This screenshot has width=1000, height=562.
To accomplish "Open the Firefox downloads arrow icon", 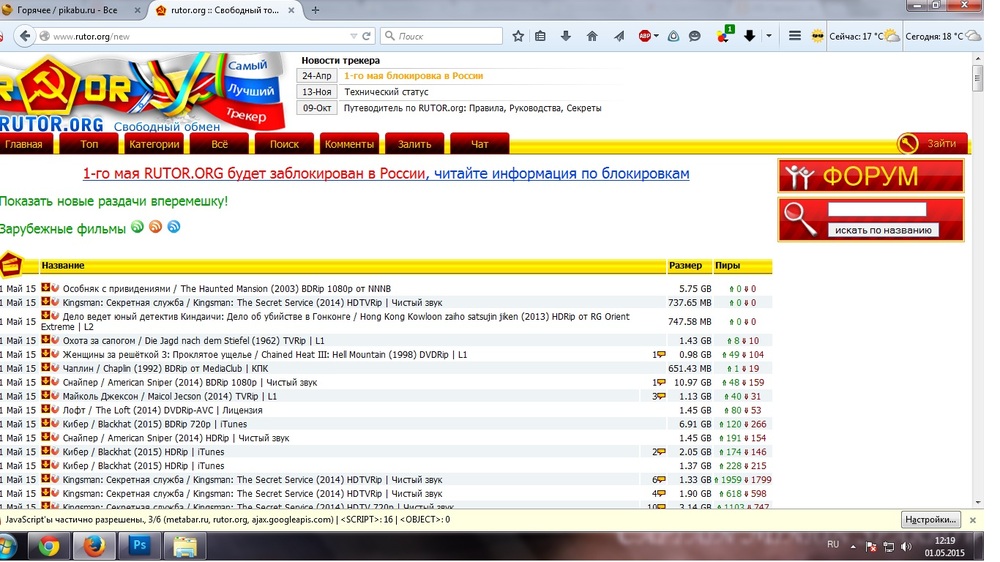I will [566, 36].
